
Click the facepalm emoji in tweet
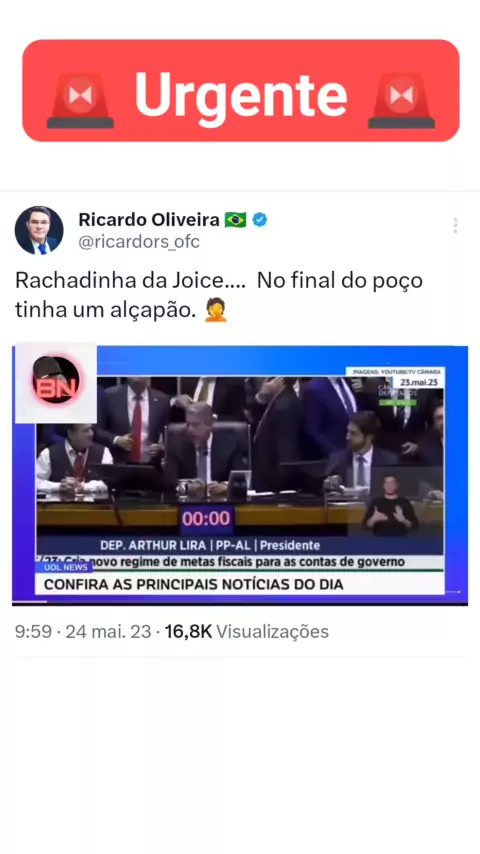coord(215,311)
